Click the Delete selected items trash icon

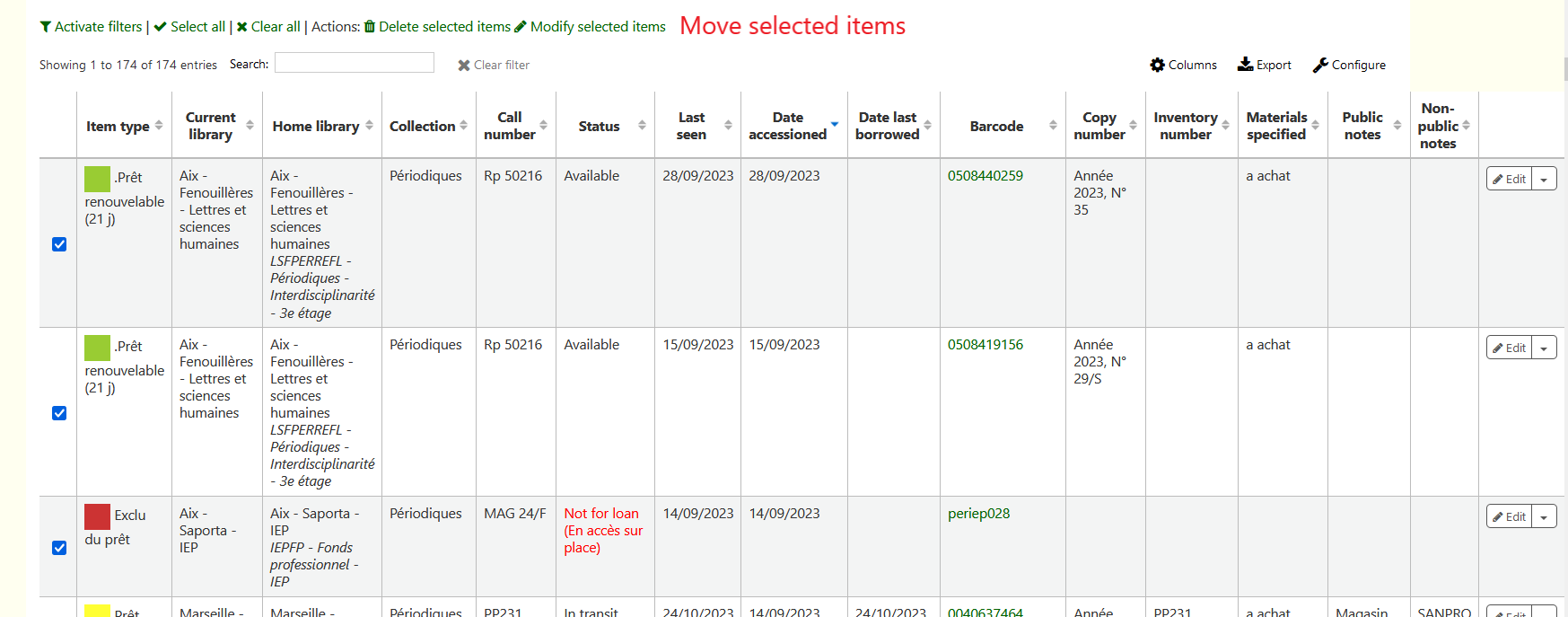(369, 27)
